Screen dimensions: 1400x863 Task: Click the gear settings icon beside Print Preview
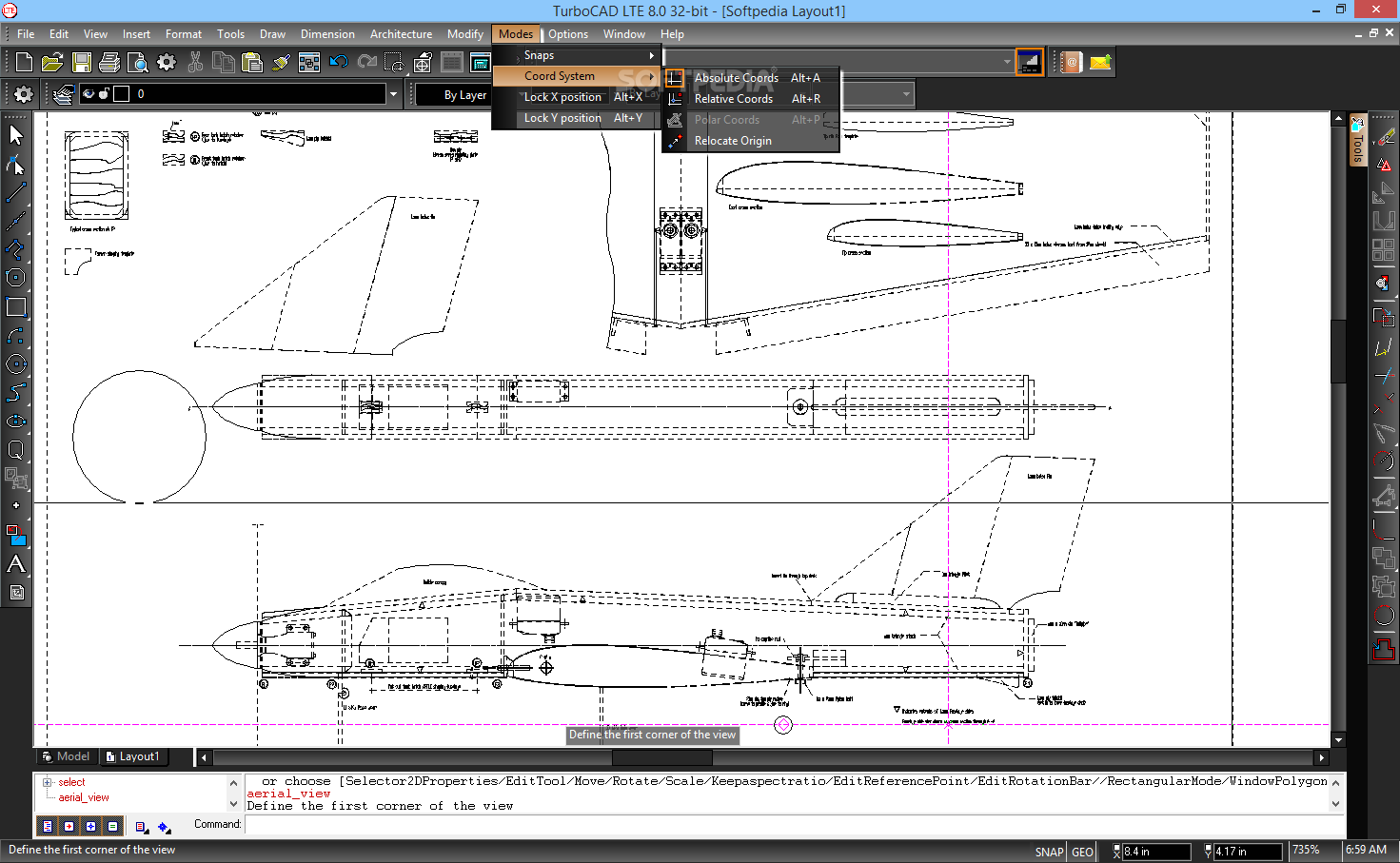(x=167, y=63)
